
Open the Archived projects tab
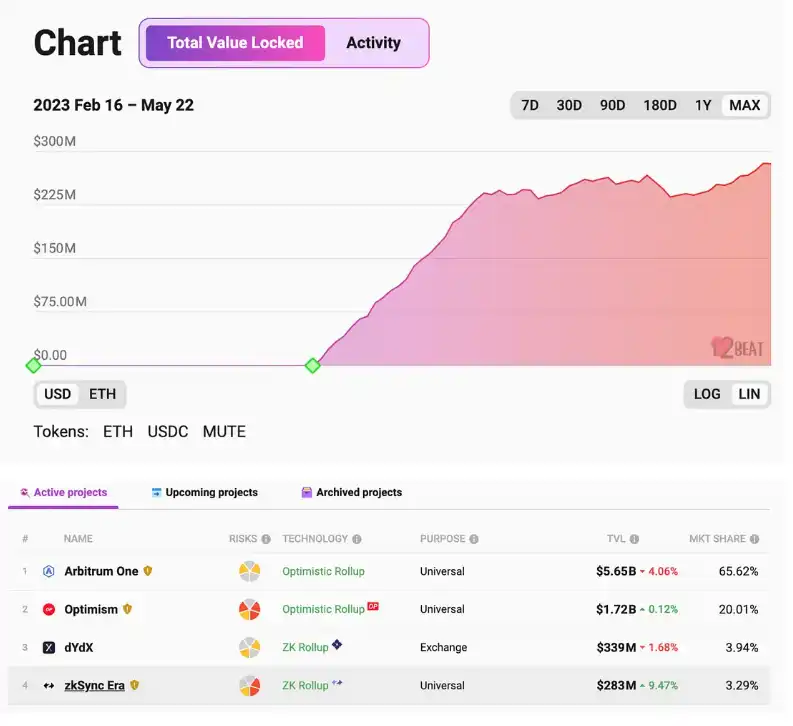352,492
